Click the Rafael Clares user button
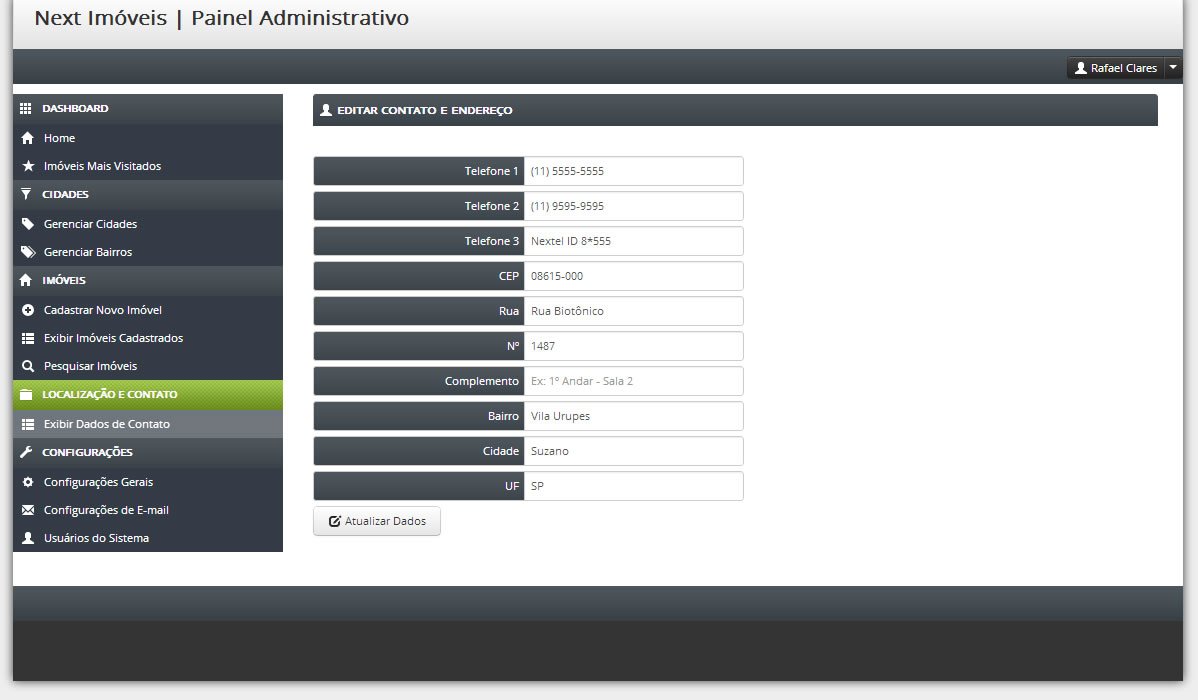The image size is (1198, 700). [x=1115, y=68]
